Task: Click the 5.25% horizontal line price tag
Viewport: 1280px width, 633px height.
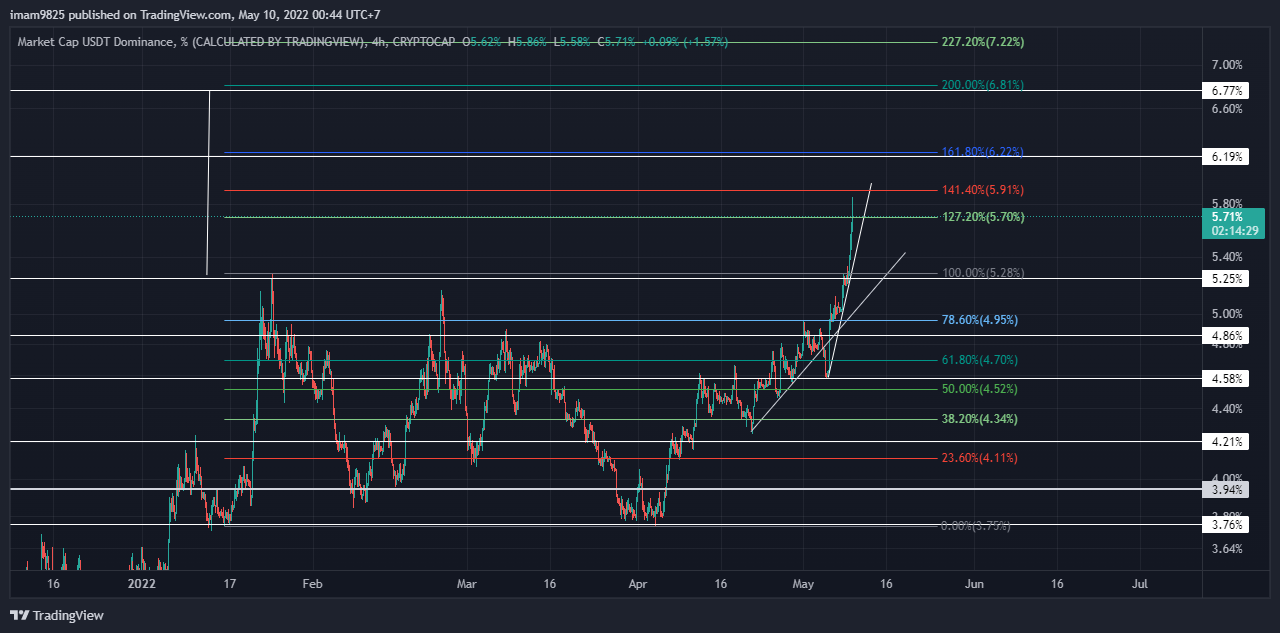Action: click(1226, 279)
